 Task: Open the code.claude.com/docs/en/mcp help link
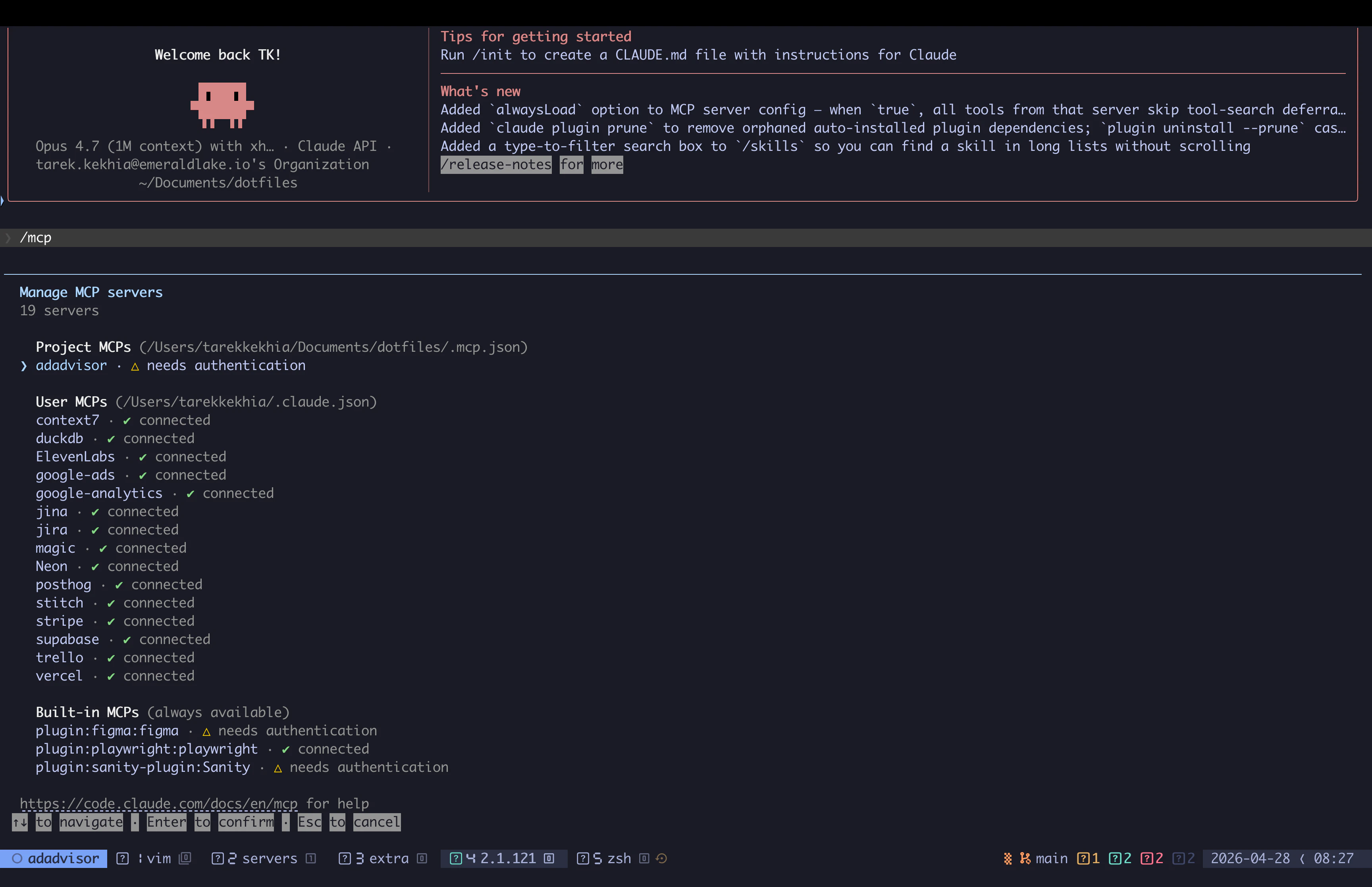click(x=158, y=804)
